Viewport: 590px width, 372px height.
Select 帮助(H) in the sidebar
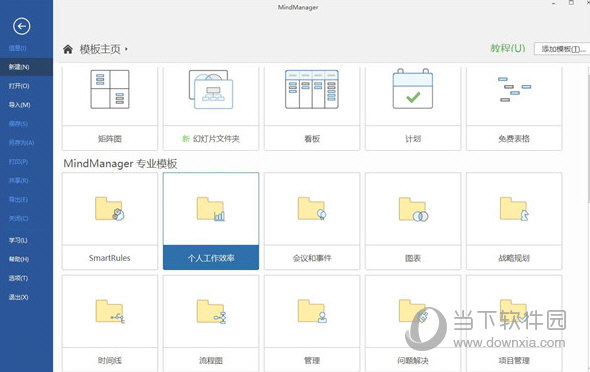coord(26,259)
